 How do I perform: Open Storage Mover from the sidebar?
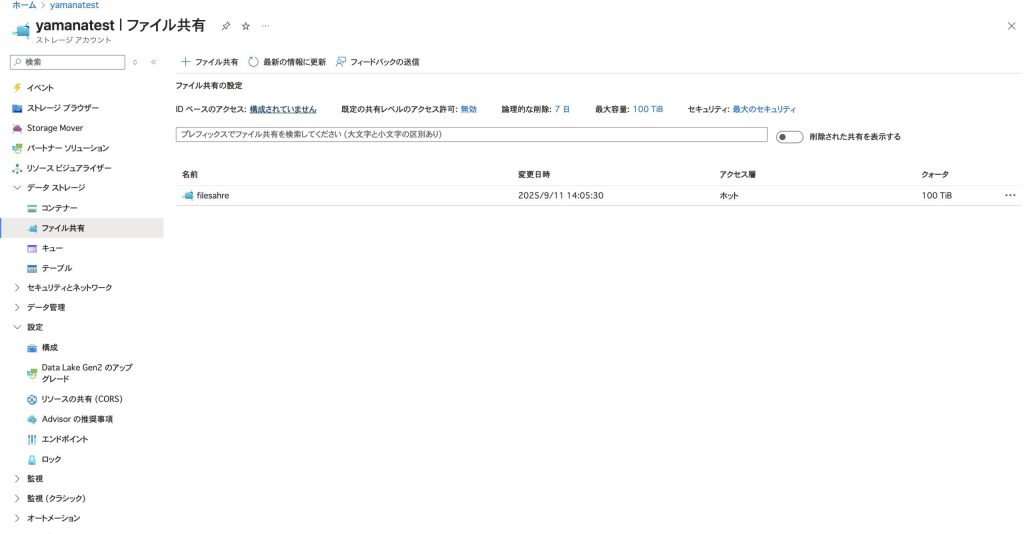(x=54, y=128)
